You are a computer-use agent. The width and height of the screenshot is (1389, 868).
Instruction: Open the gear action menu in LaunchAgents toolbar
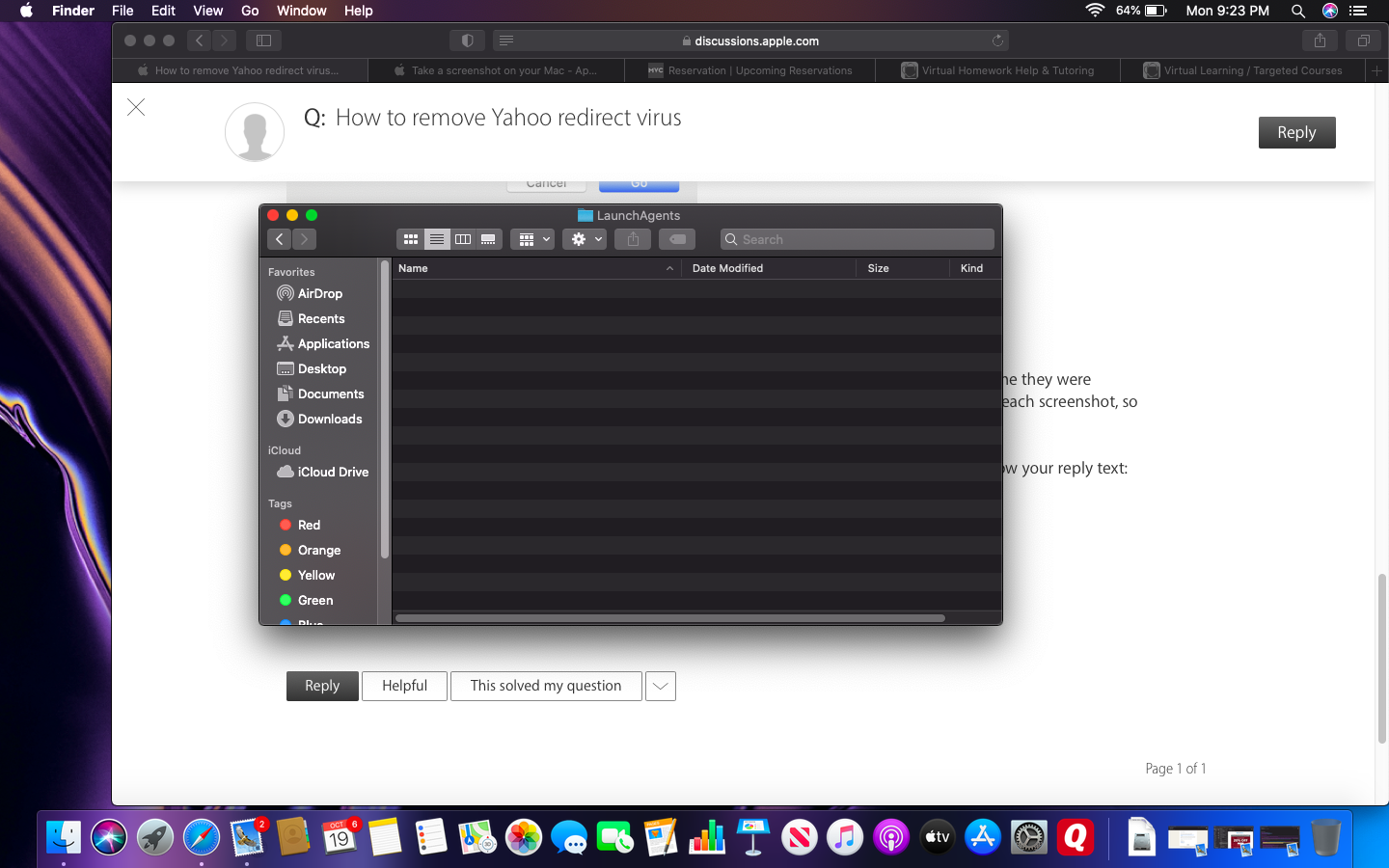point(586,239)
